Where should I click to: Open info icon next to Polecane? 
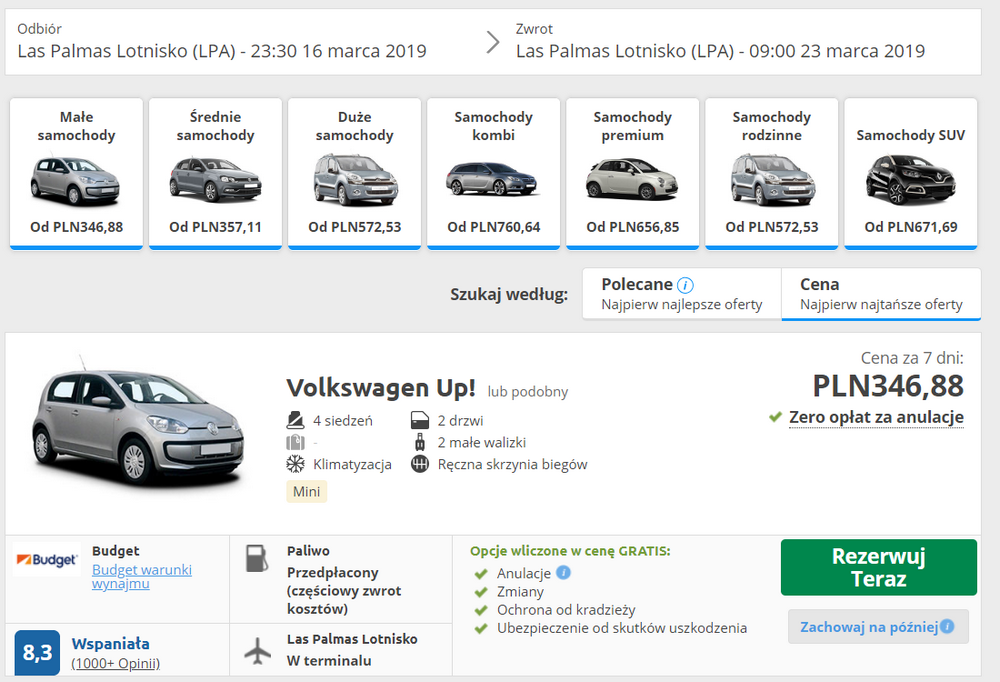[686, 285]
